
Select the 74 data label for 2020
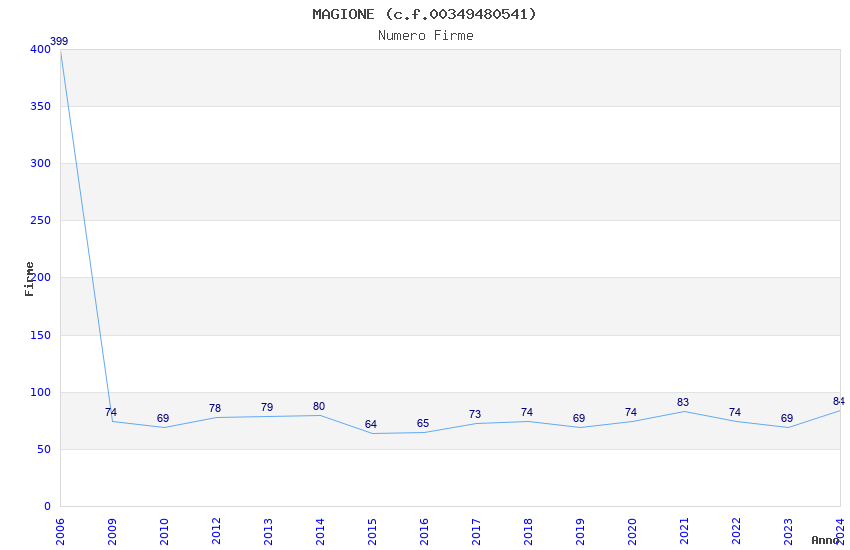pos(631,412)
